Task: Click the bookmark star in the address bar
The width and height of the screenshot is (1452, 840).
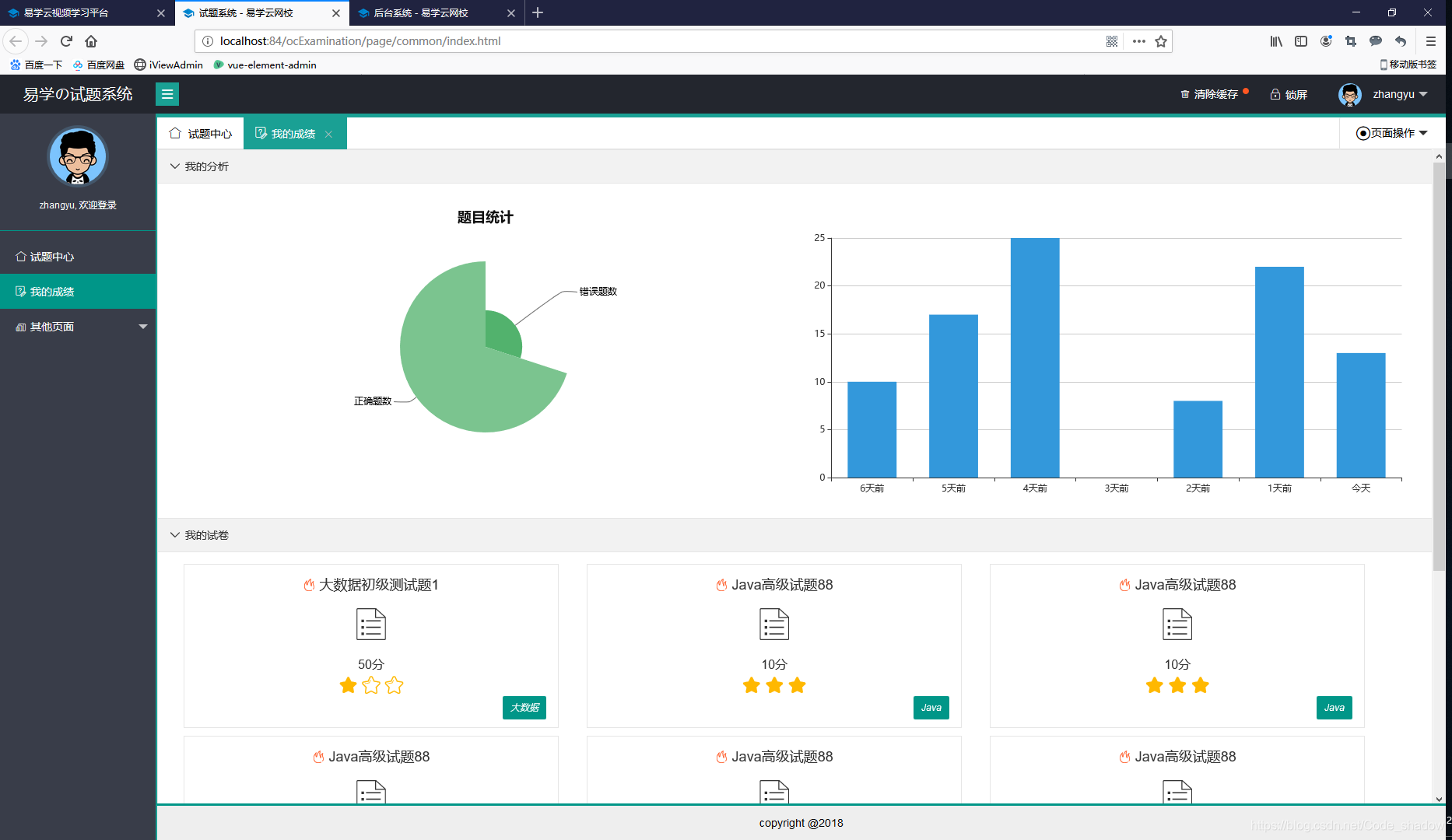Action: 1161,41
